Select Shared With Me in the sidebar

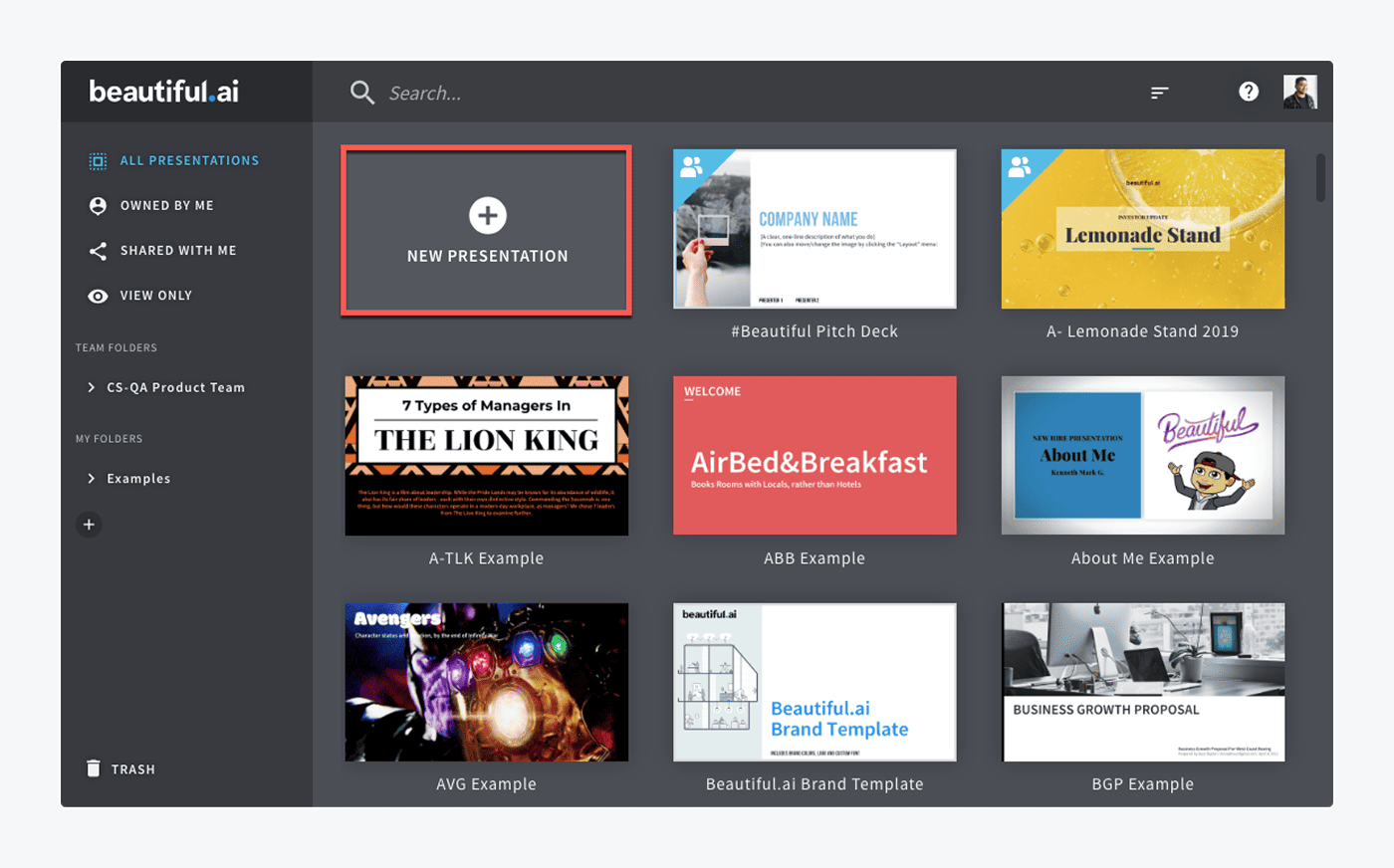pos(178,251)
